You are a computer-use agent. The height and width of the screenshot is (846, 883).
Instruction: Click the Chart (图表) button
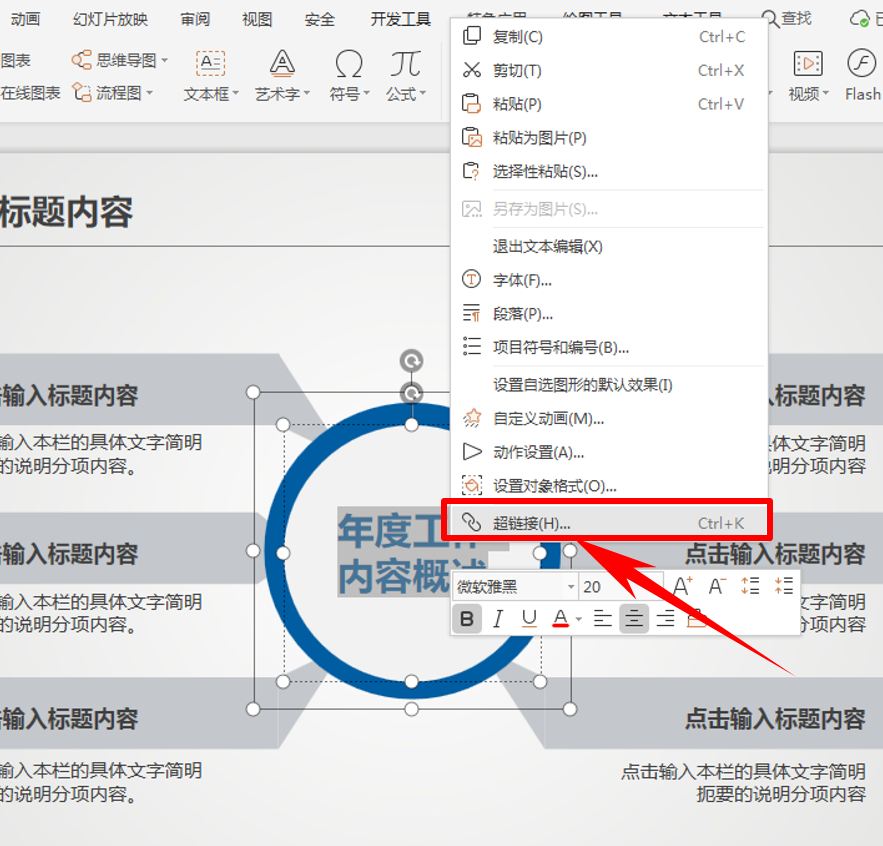pos(16,60)
